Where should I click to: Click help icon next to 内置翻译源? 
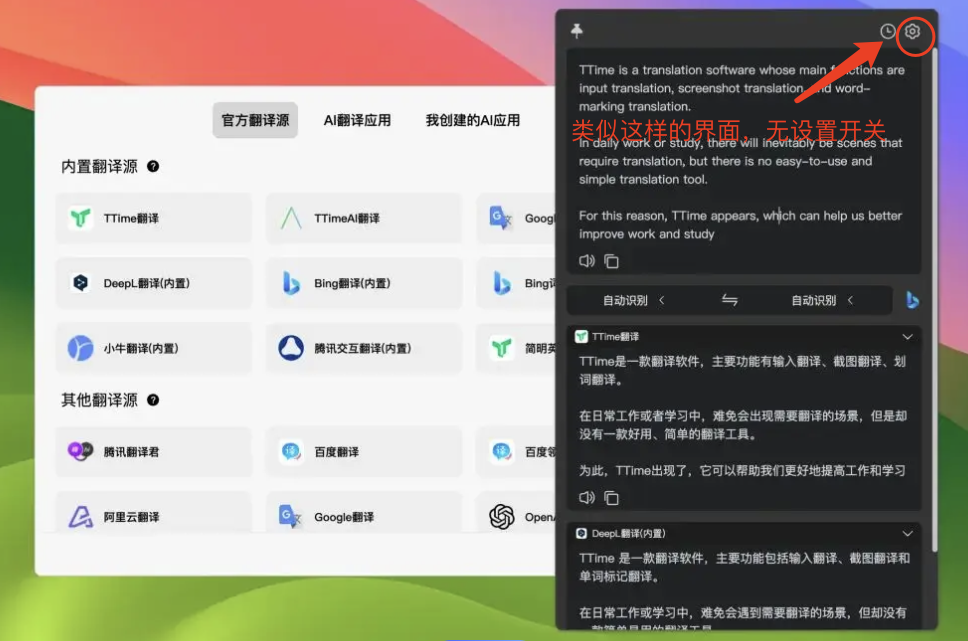click(x=153, y=167)
